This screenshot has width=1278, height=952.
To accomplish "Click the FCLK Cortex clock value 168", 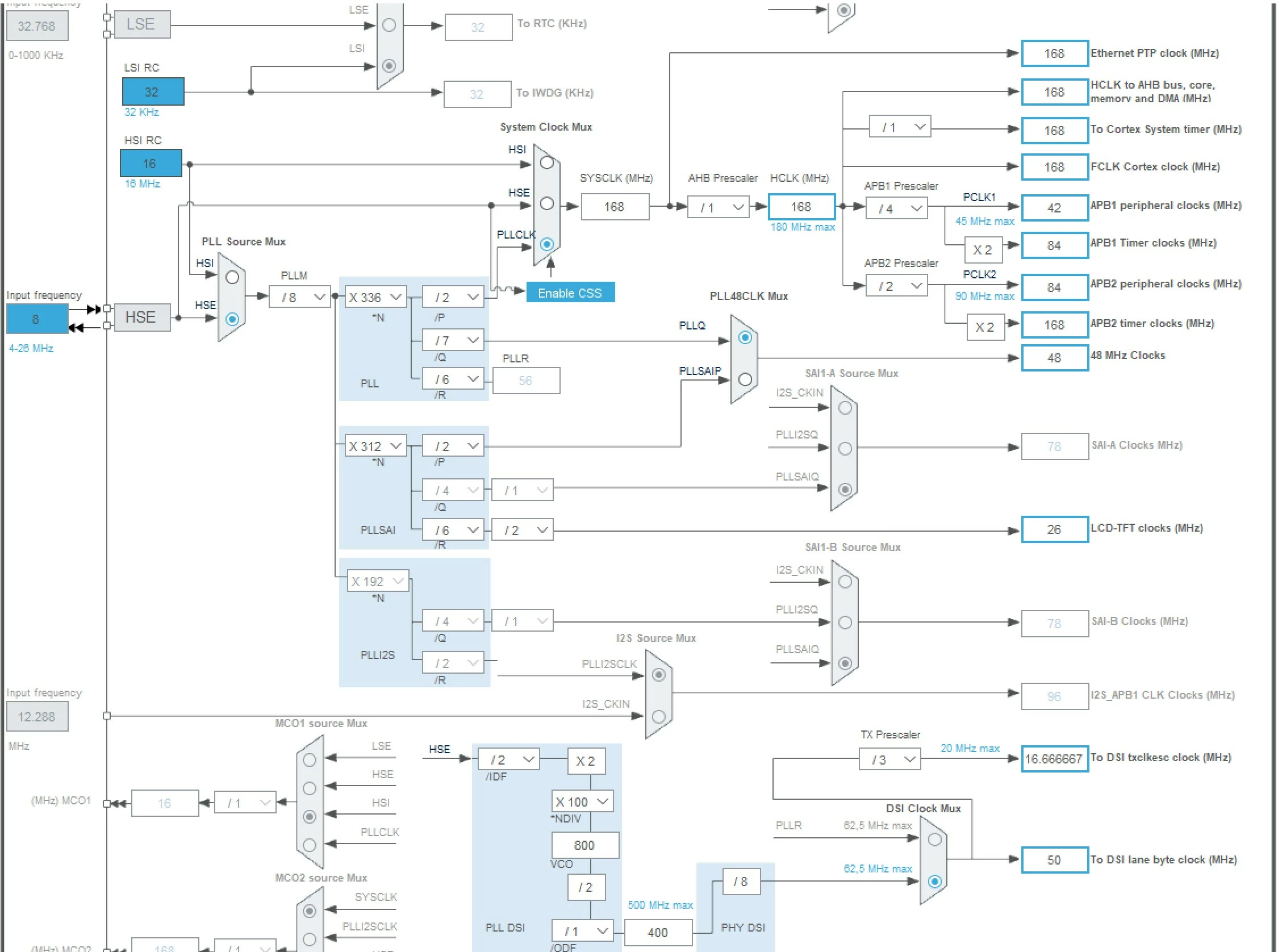I will [x=1054, y=167].
